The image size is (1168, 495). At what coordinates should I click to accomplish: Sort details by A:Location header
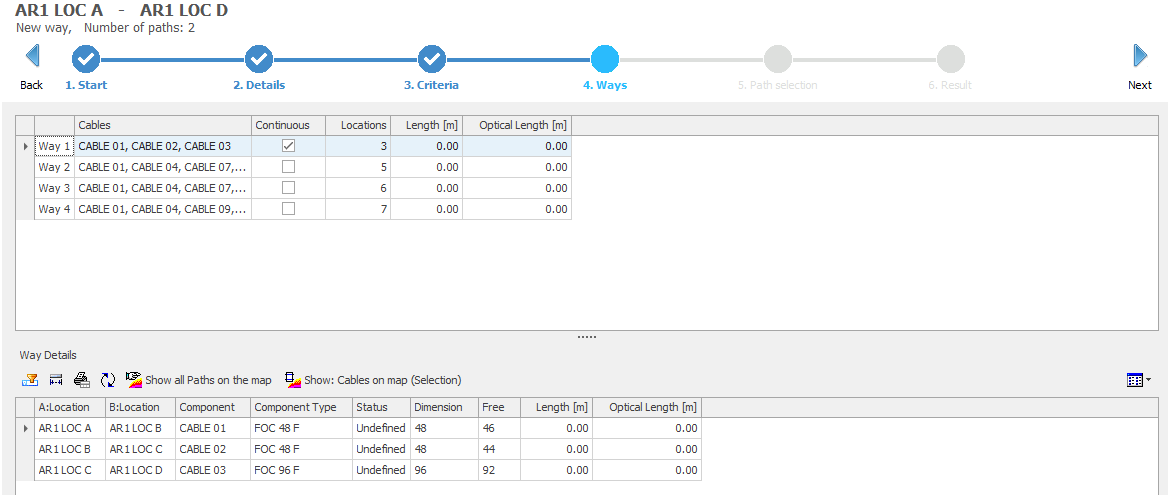pyautogui.click(x=70, y=407)
